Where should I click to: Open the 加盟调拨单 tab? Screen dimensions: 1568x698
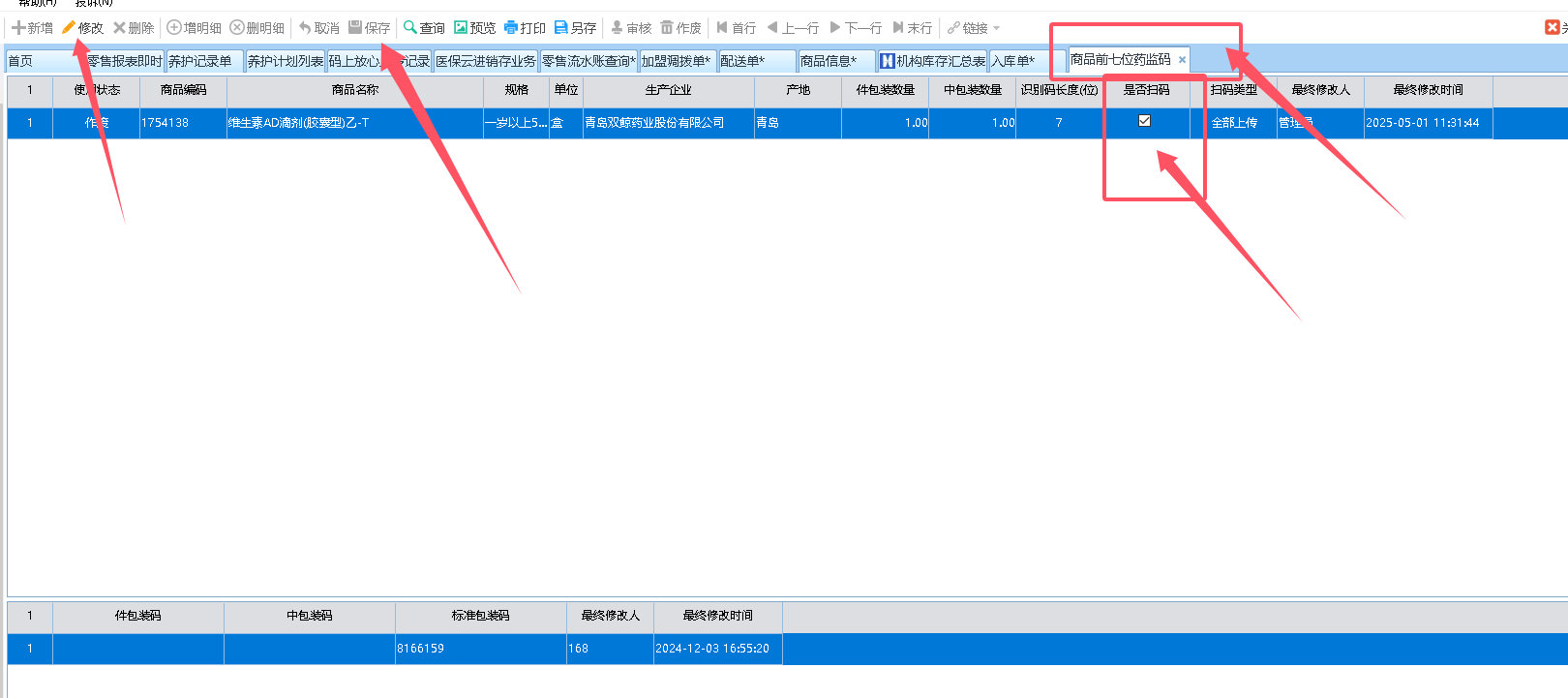point(677,61)
